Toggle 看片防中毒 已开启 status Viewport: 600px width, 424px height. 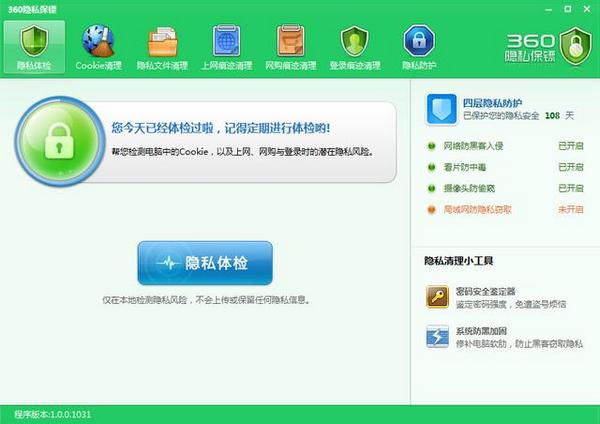571,167
